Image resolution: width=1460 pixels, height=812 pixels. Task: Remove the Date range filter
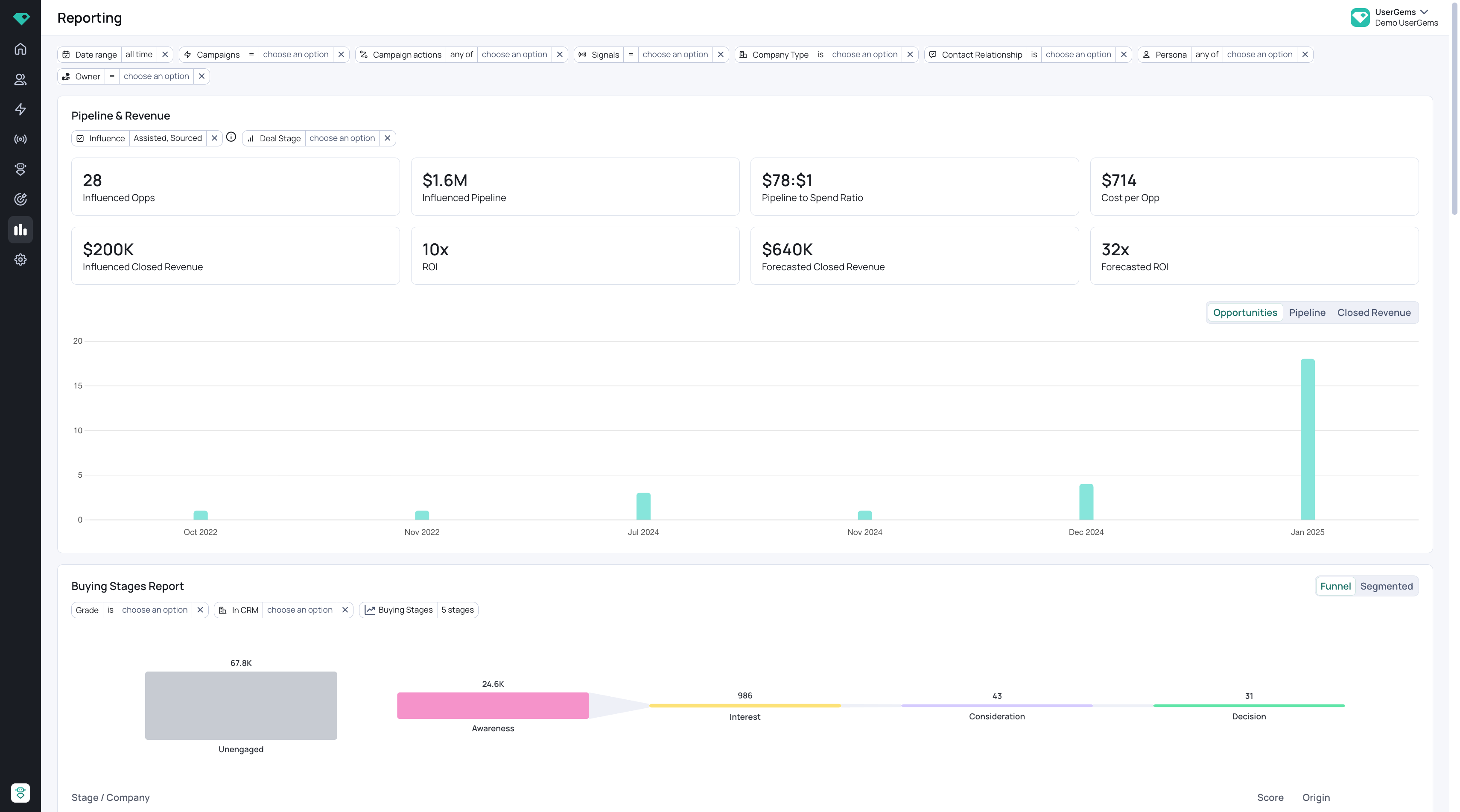click(x=165, y=54)
